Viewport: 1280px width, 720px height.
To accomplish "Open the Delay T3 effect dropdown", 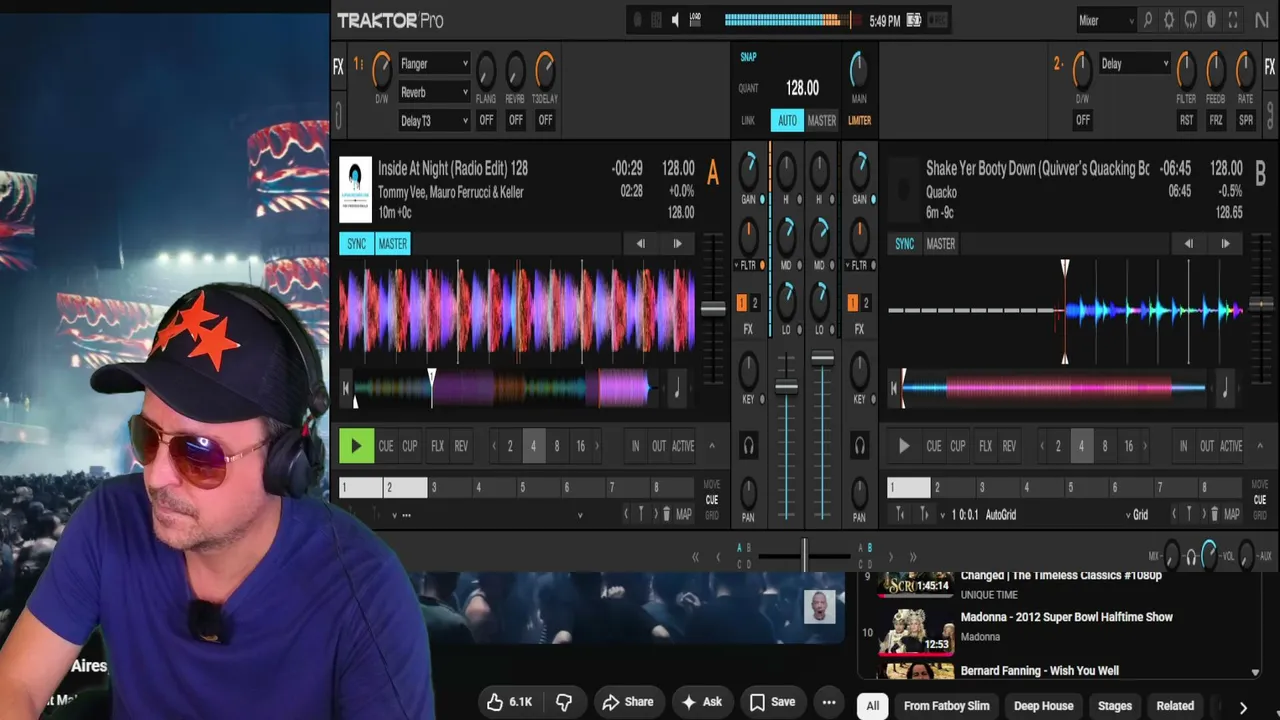I will tap(434, 120).
